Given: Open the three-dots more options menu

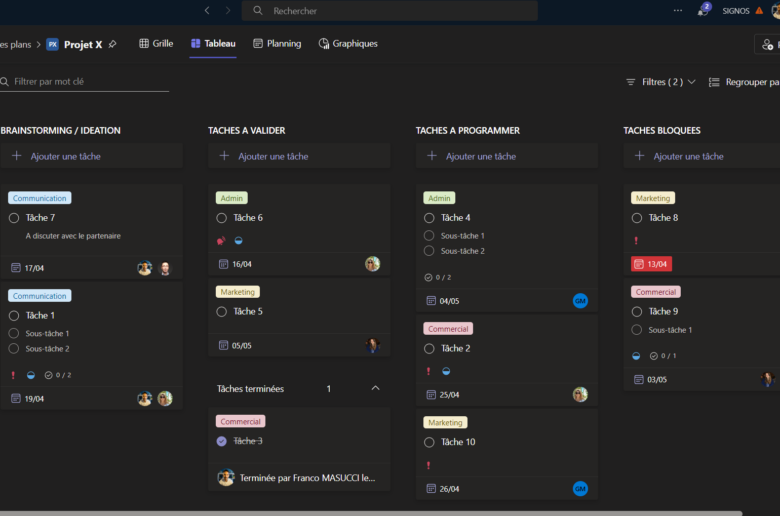Looking at the screenshot, I should coord(678,11).
